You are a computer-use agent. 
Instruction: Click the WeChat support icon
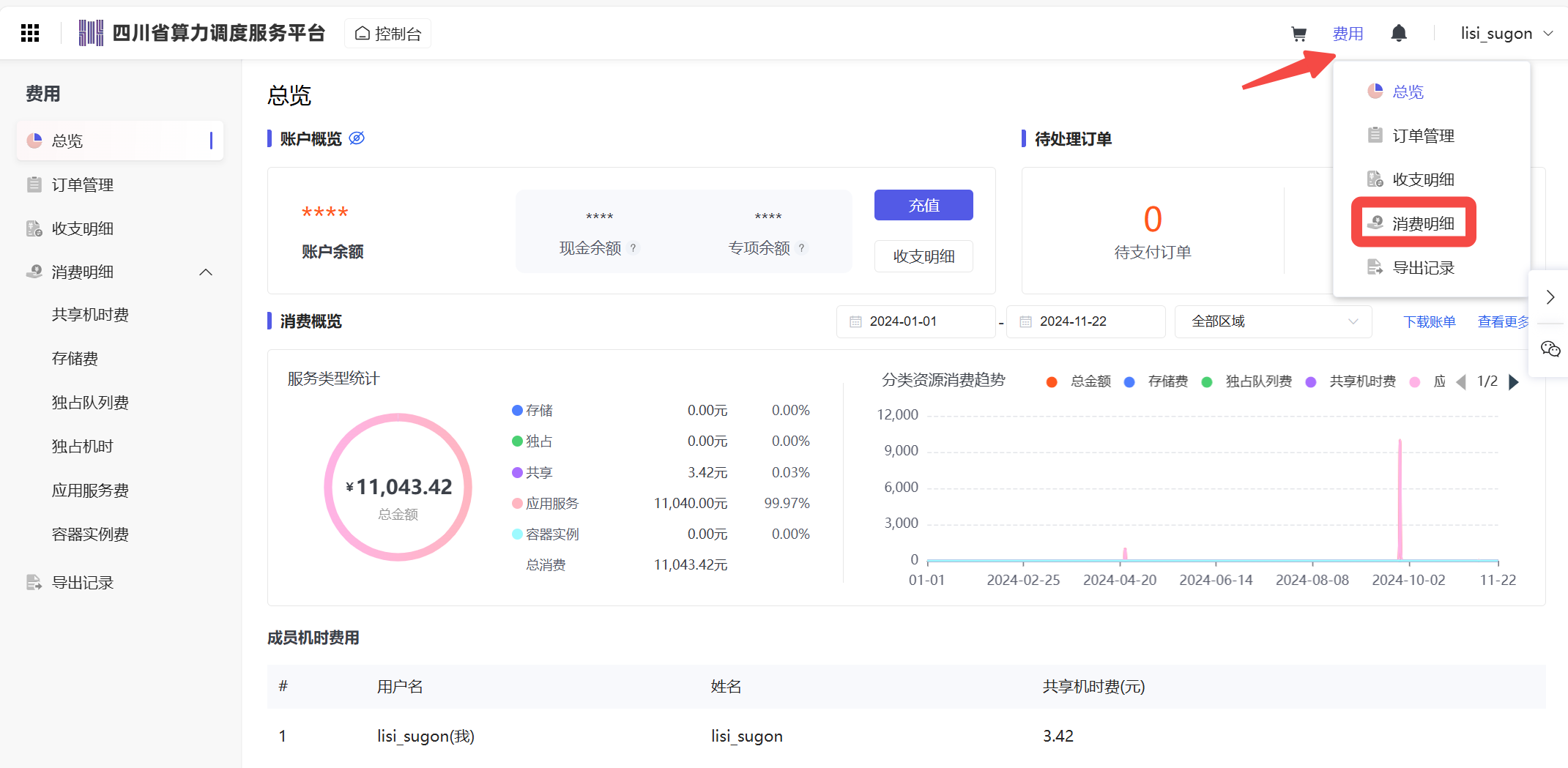click(1550, 349)
